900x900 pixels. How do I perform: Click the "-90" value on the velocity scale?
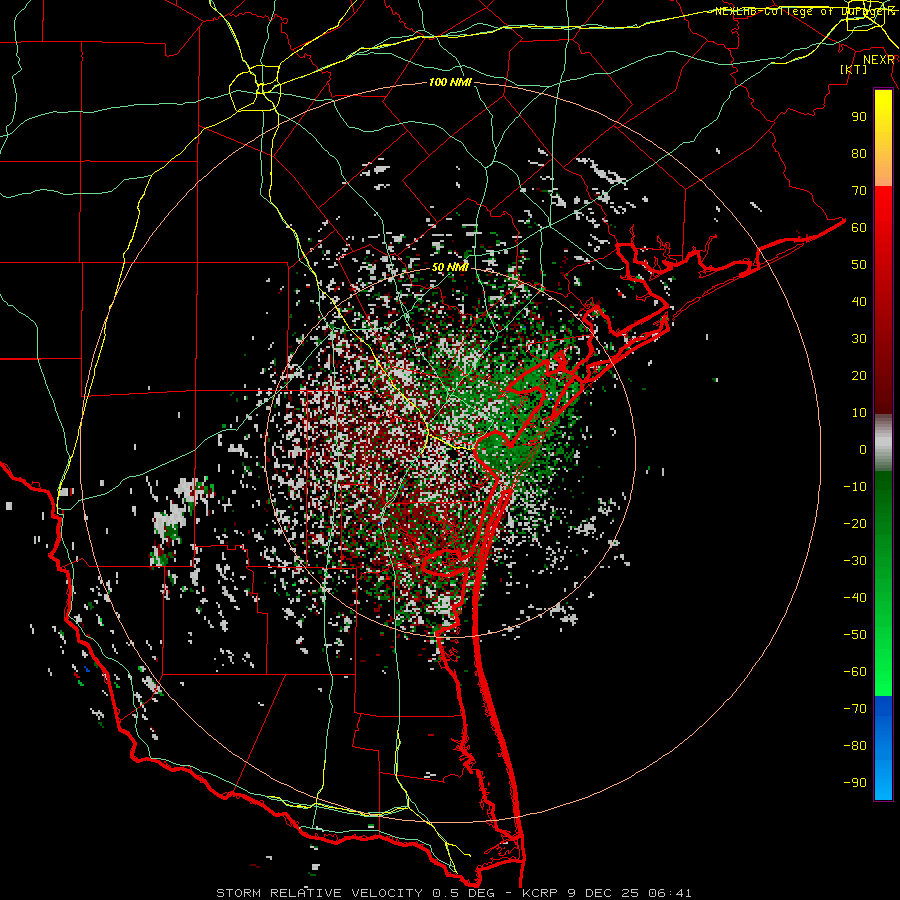[x=855, y=782]
